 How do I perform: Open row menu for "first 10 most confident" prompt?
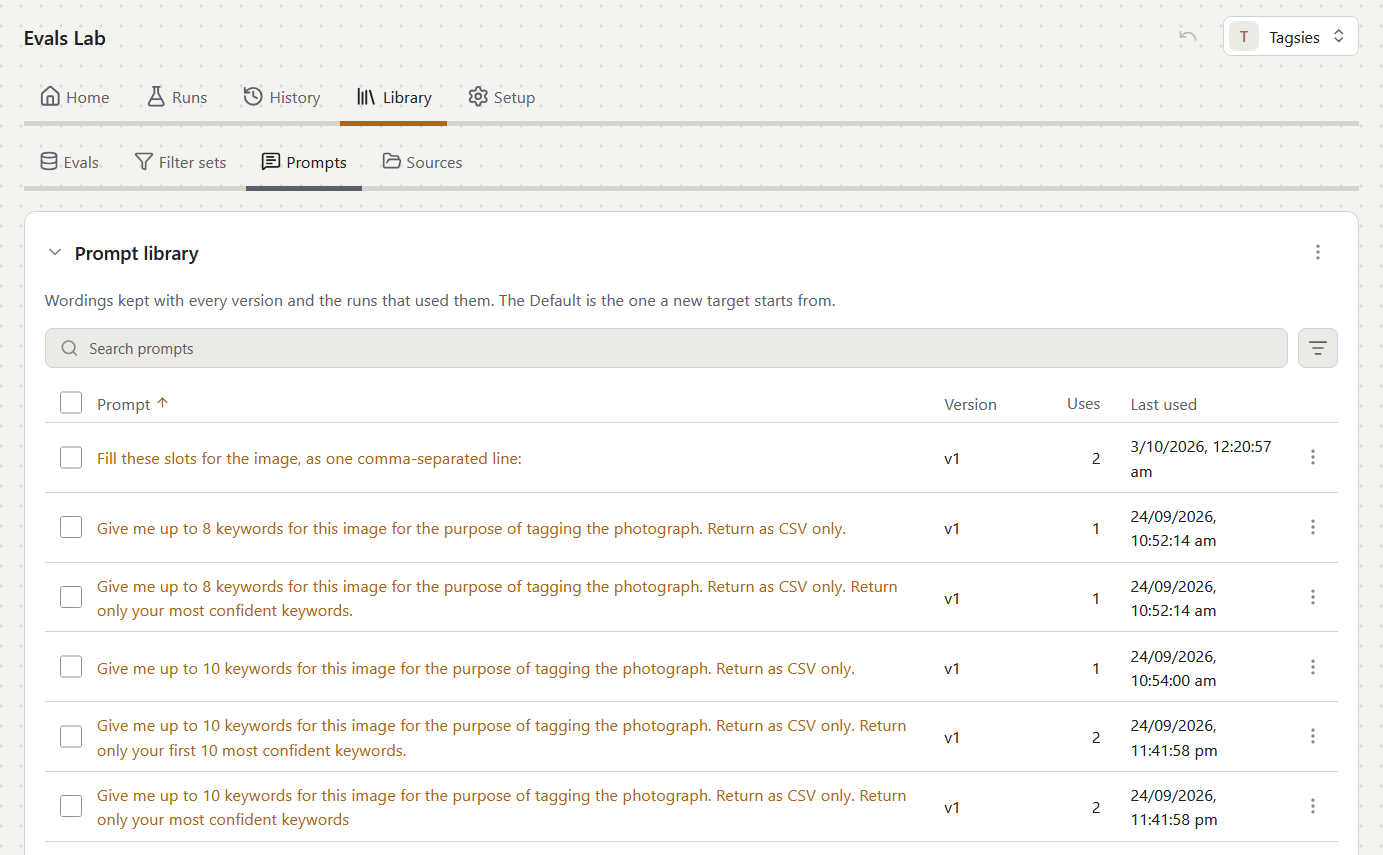pyautogui.click(x=1313, y=736)
